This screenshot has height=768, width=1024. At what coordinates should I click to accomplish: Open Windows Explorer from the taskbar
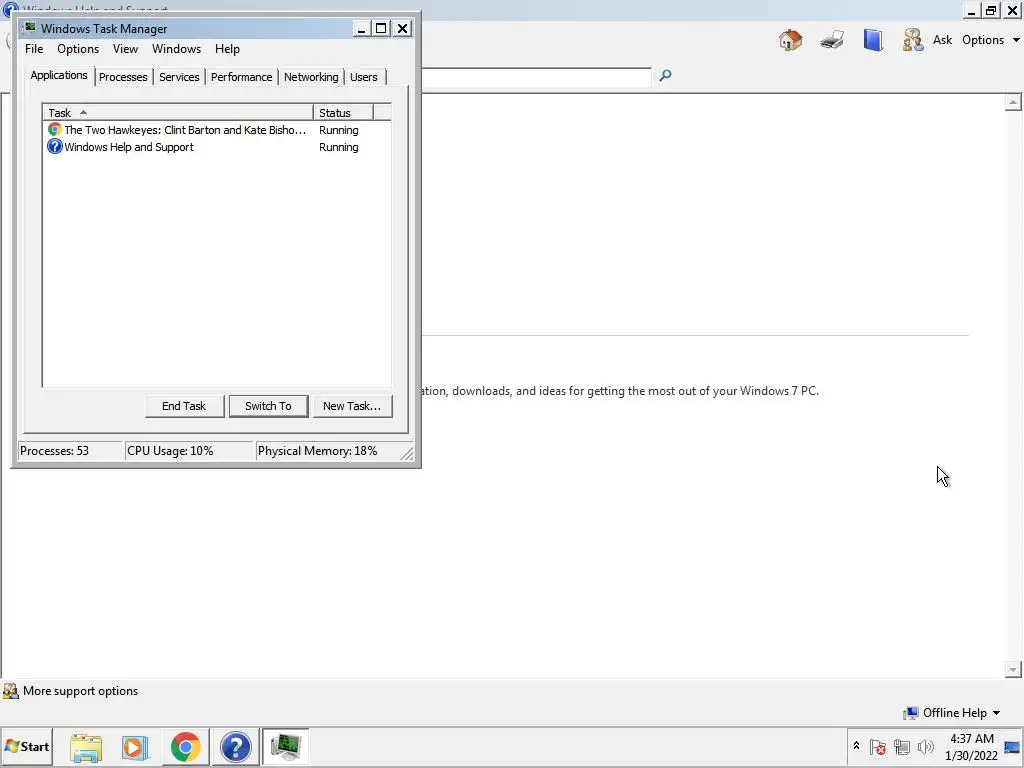[x=86, y=747]
